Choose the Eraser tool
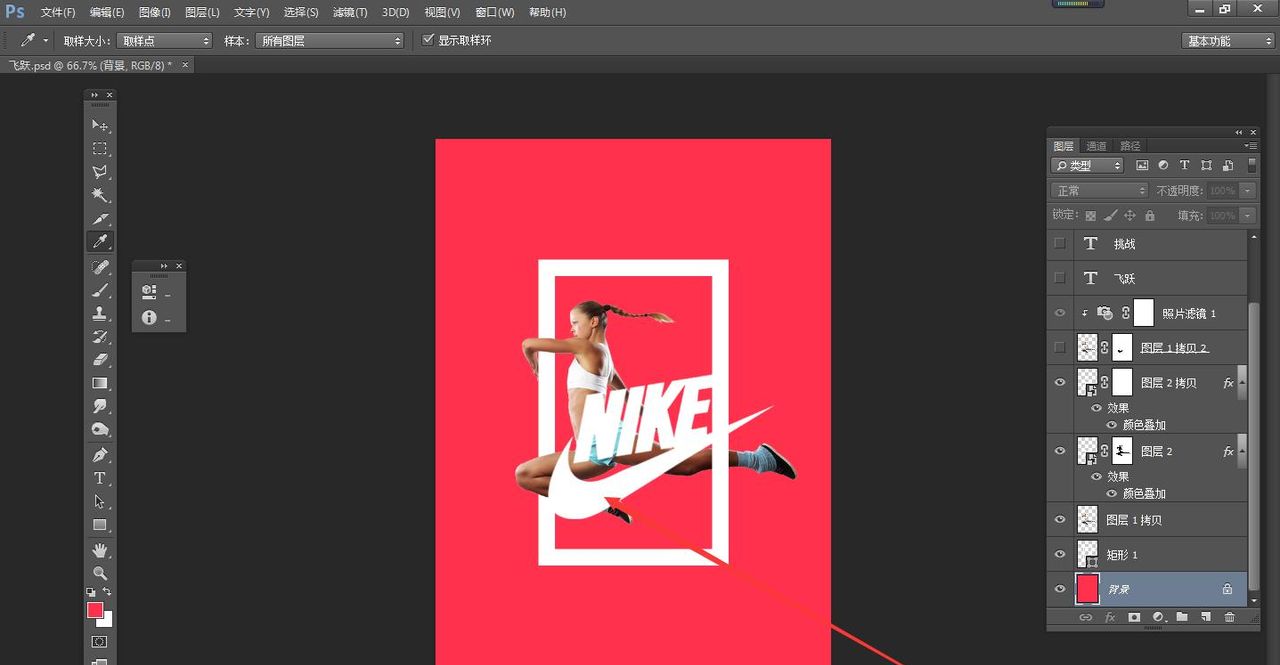The image size is (1280, 665). (x=100, y=360)
